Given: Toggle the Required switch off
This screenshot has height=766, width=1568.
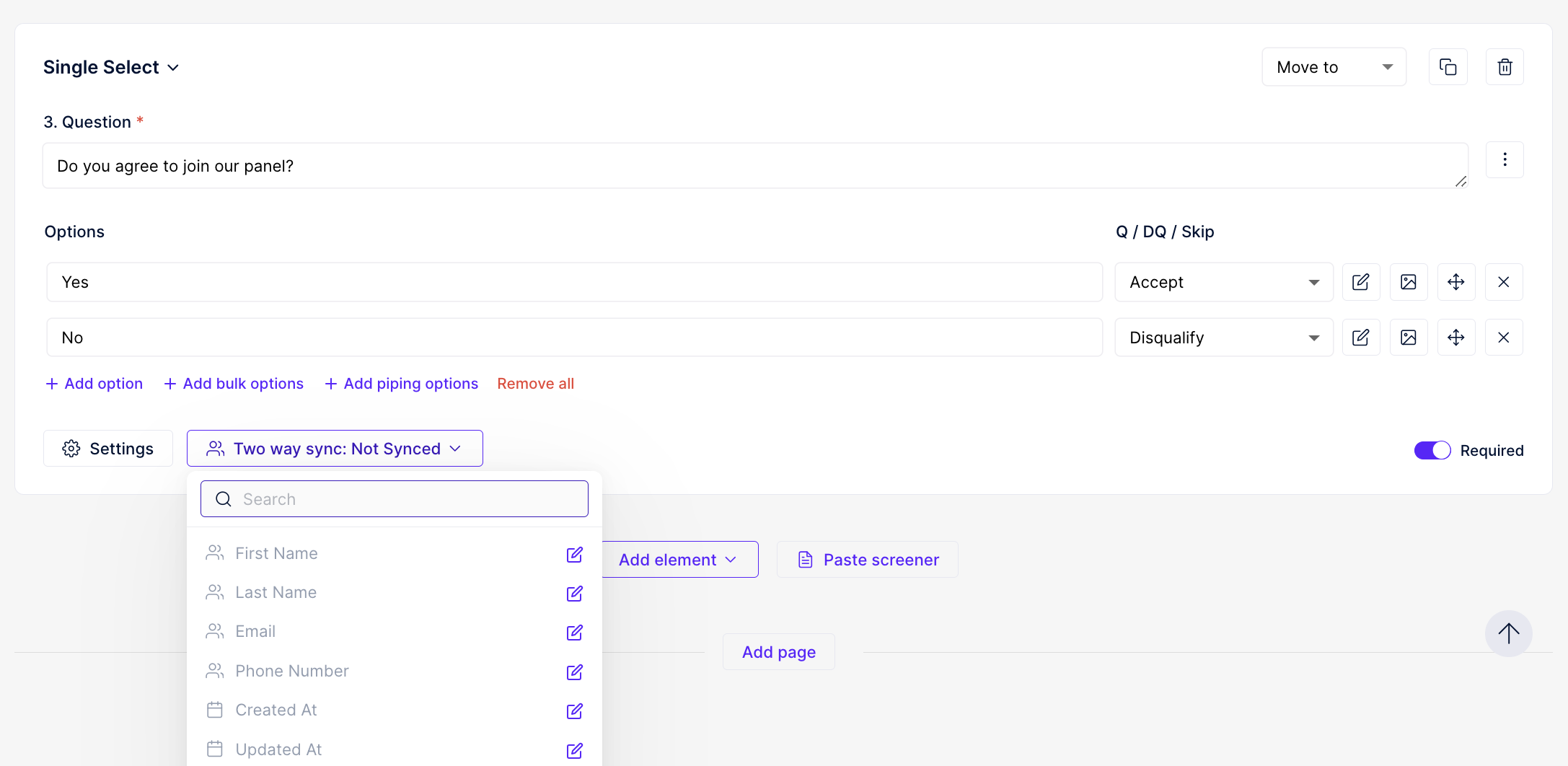Looking at the screenshot, I should pyautogui.click(x=1432, y=451).
